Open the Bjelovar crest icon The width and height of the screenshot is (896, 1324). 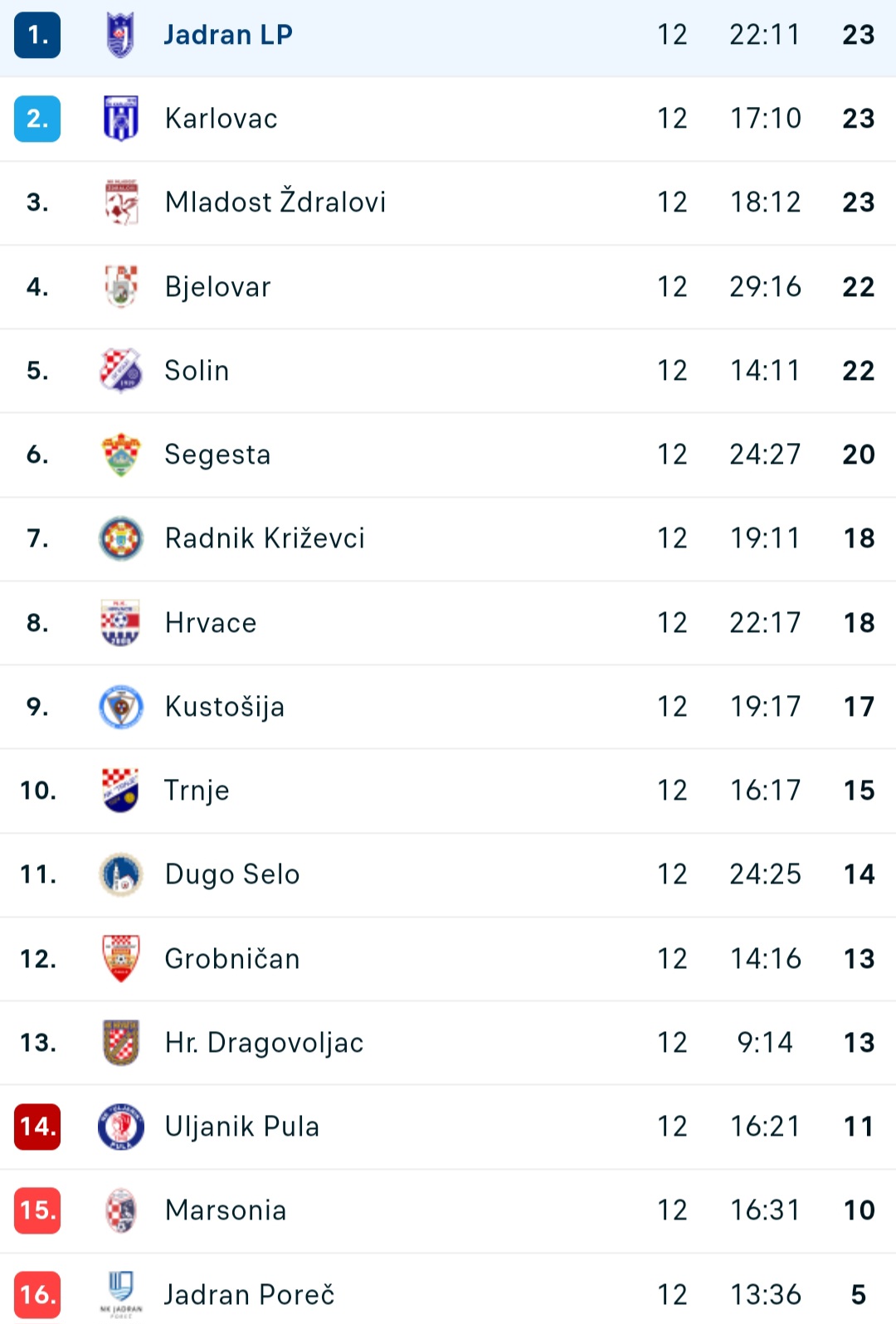point(121,286)
